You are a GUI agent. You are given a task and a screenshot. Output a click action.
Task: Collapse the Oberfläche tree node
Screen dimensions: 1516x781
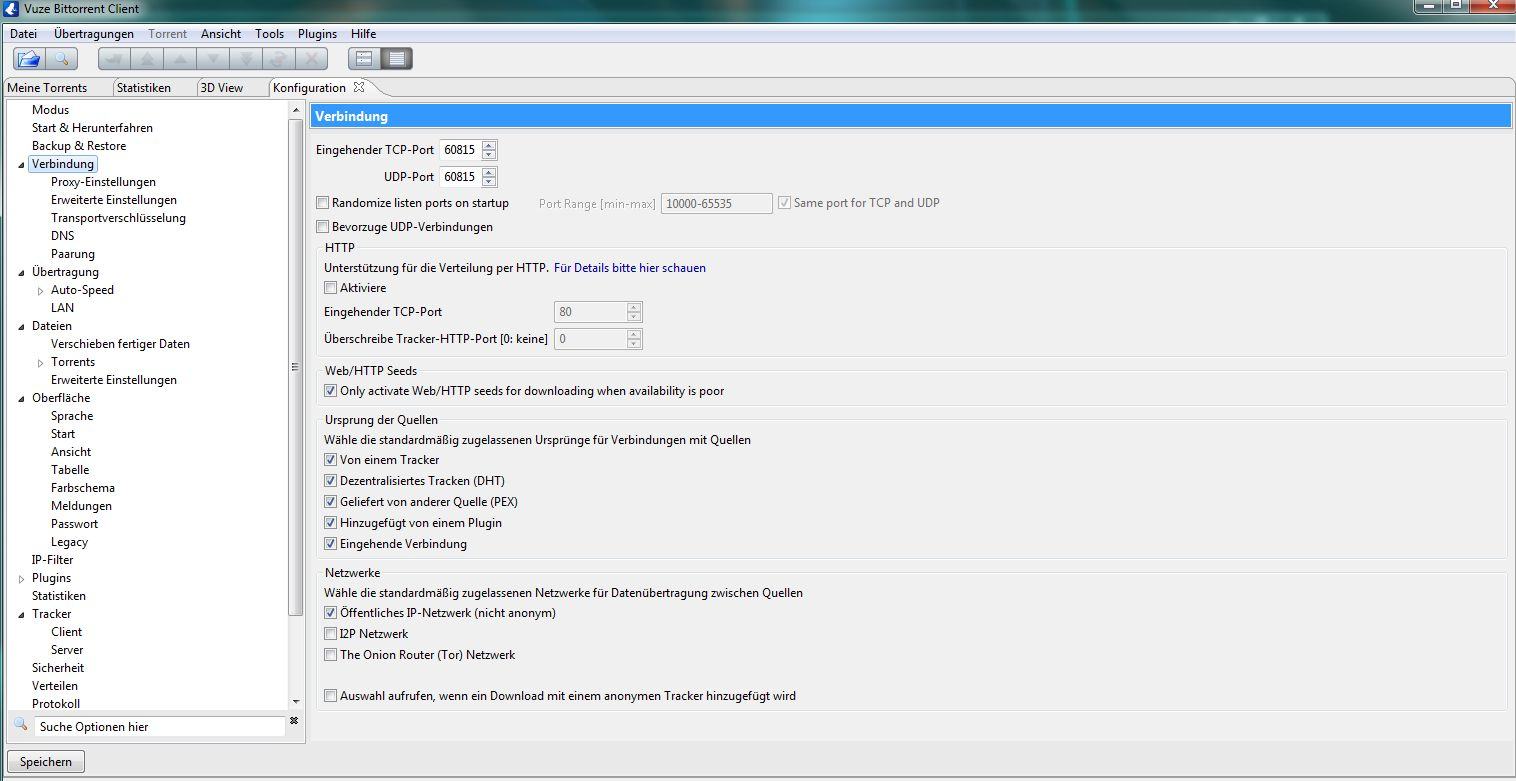point(22,398)
